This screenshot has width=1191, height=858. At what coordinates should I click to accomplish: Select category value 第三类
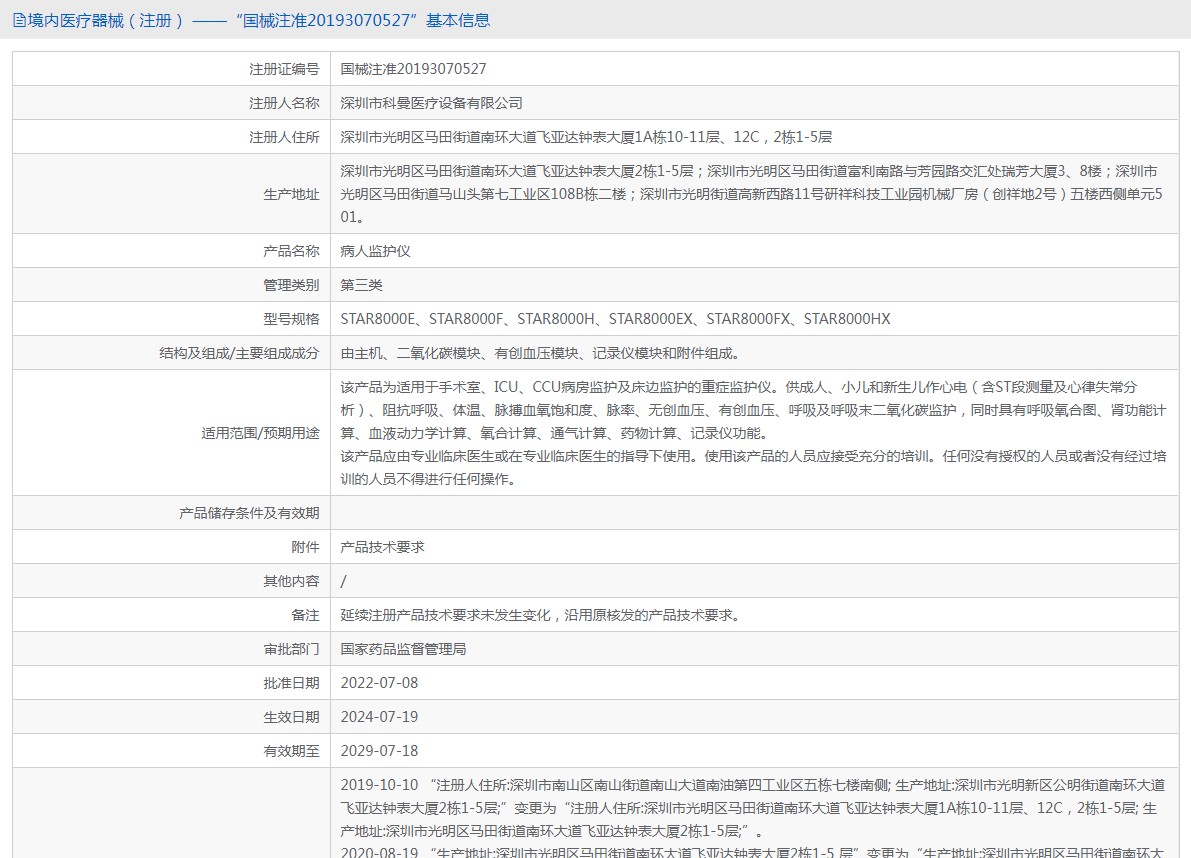coord(362,285)
